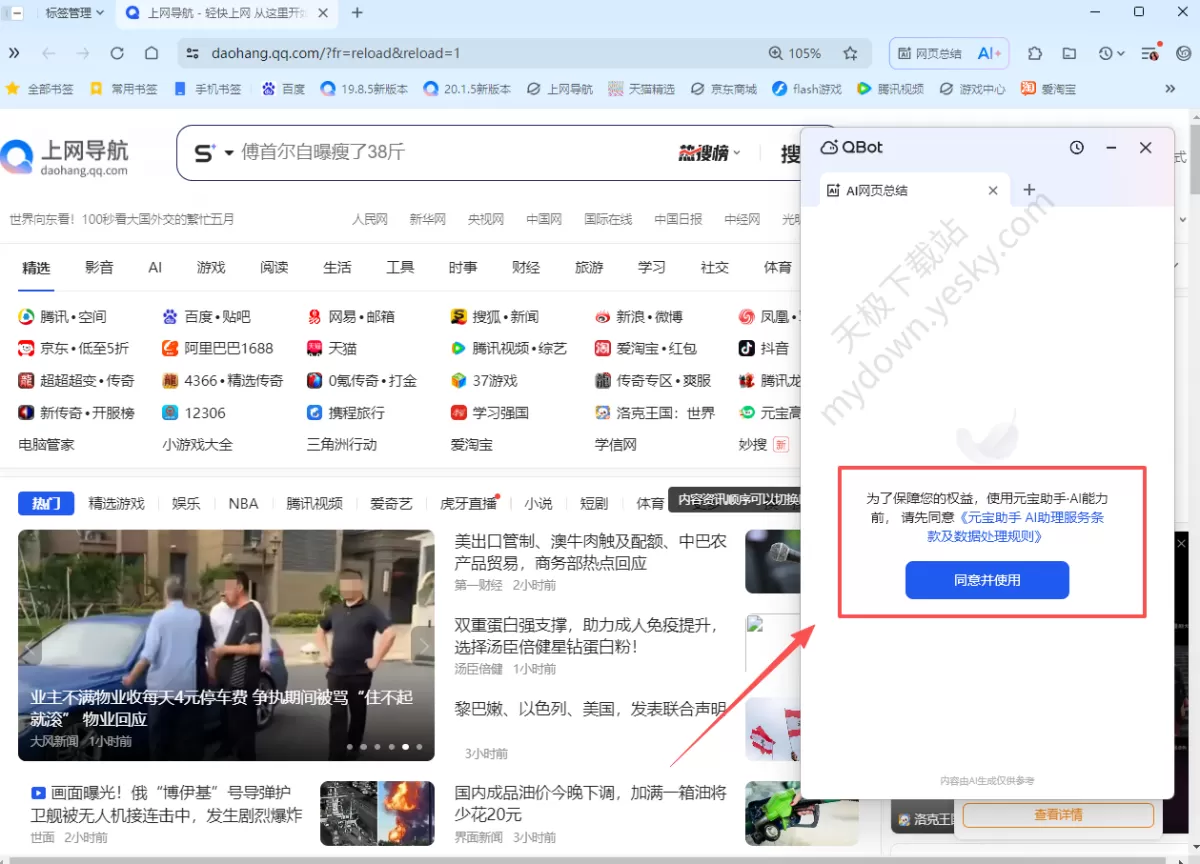Open the 20.1.5新版本 bookmark
Screen dimensions: 1200x864
coord(467,89)
